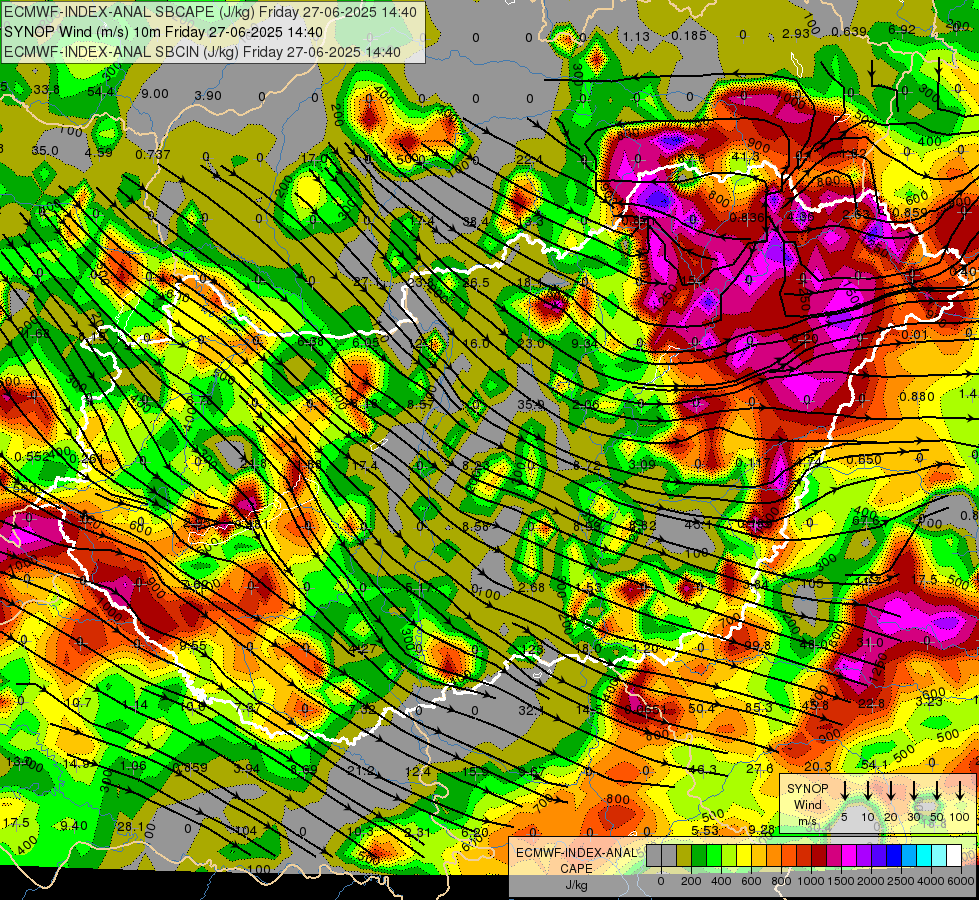Click the 3.90 value on the map
Screen dimensions: 979x900
pos(208,96)
